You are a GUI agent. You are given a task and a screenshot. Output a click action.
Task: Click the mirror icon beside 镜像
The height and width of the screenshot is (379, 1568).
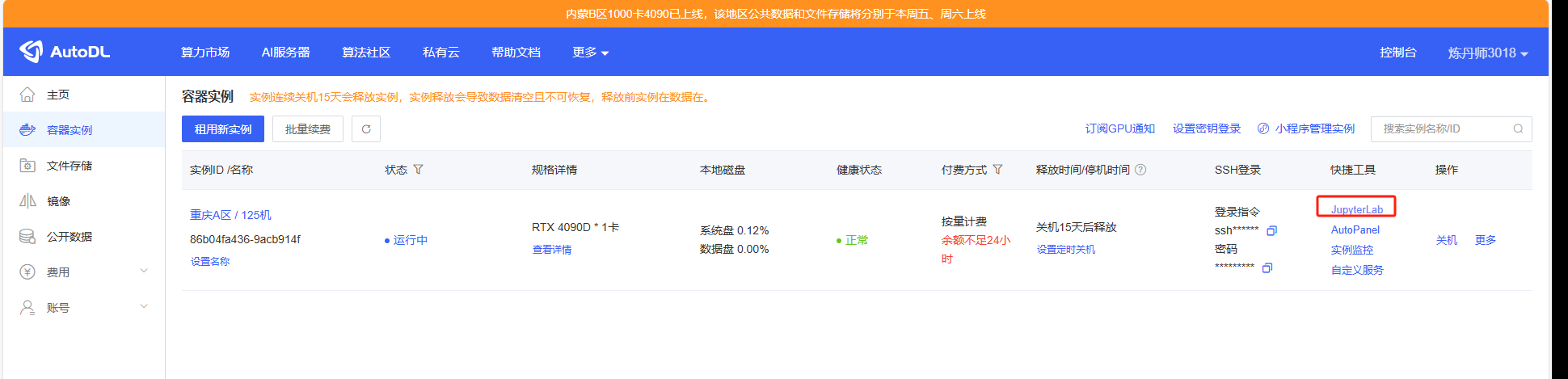[27, 201]
